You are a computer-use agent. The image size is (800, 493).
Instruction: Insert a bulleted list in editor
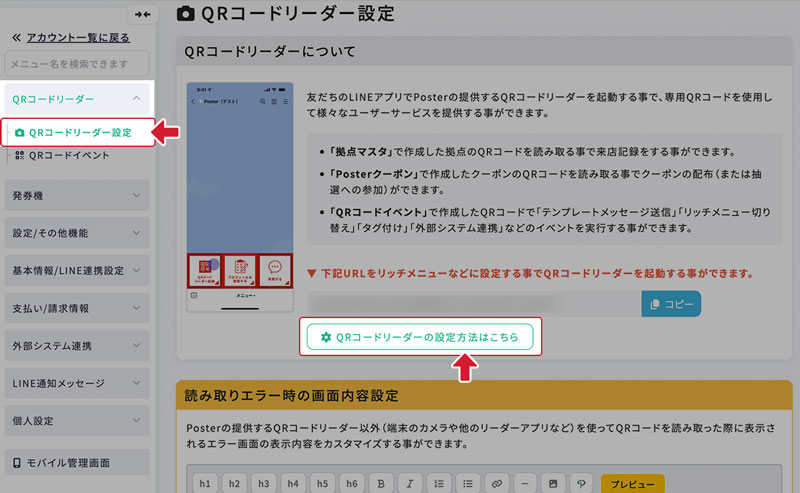(x=465, y=483)
